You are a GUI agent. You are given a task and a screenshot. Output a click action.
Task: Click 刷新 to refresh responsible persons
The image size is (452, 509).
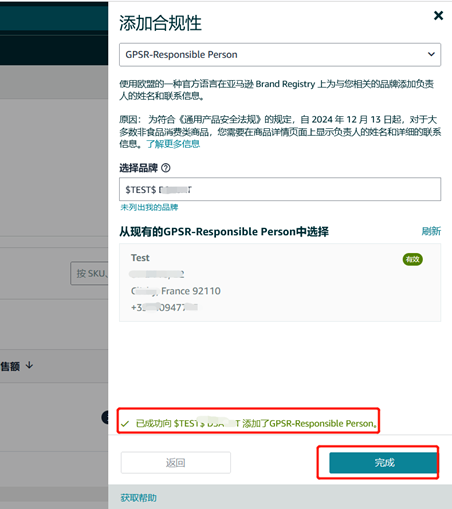pyautogui.click(x=431, y=231)
